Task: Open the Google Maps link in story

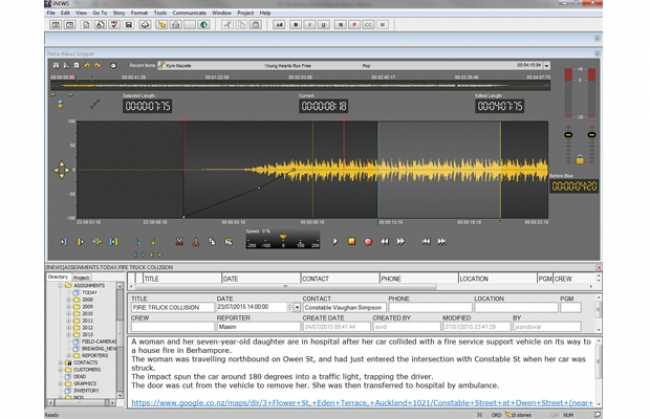Action: pyautogui.click(x=362, y=403)
